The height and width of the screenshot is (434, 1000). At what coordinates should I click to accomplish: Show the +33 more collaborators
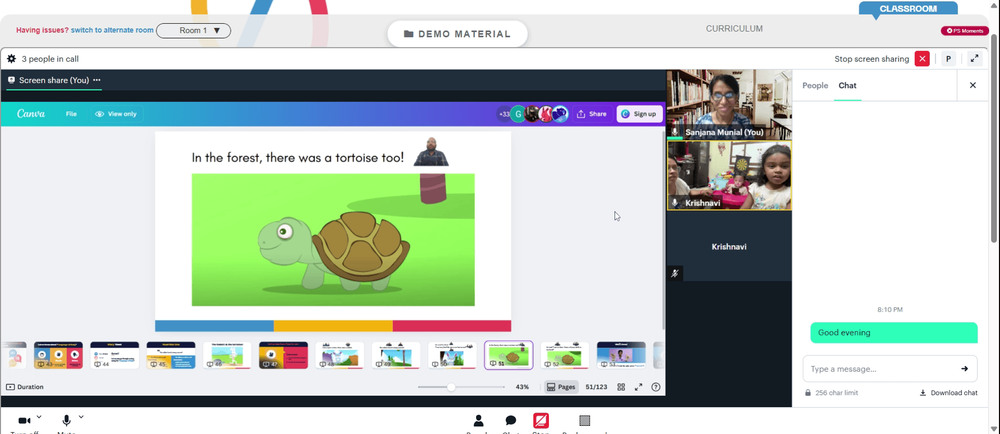tap(504, 114)
